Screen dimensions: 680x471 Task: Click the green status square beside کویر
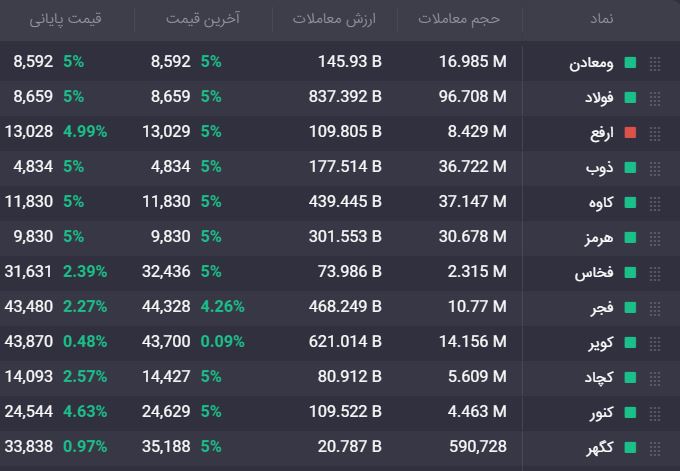[630, 343]
